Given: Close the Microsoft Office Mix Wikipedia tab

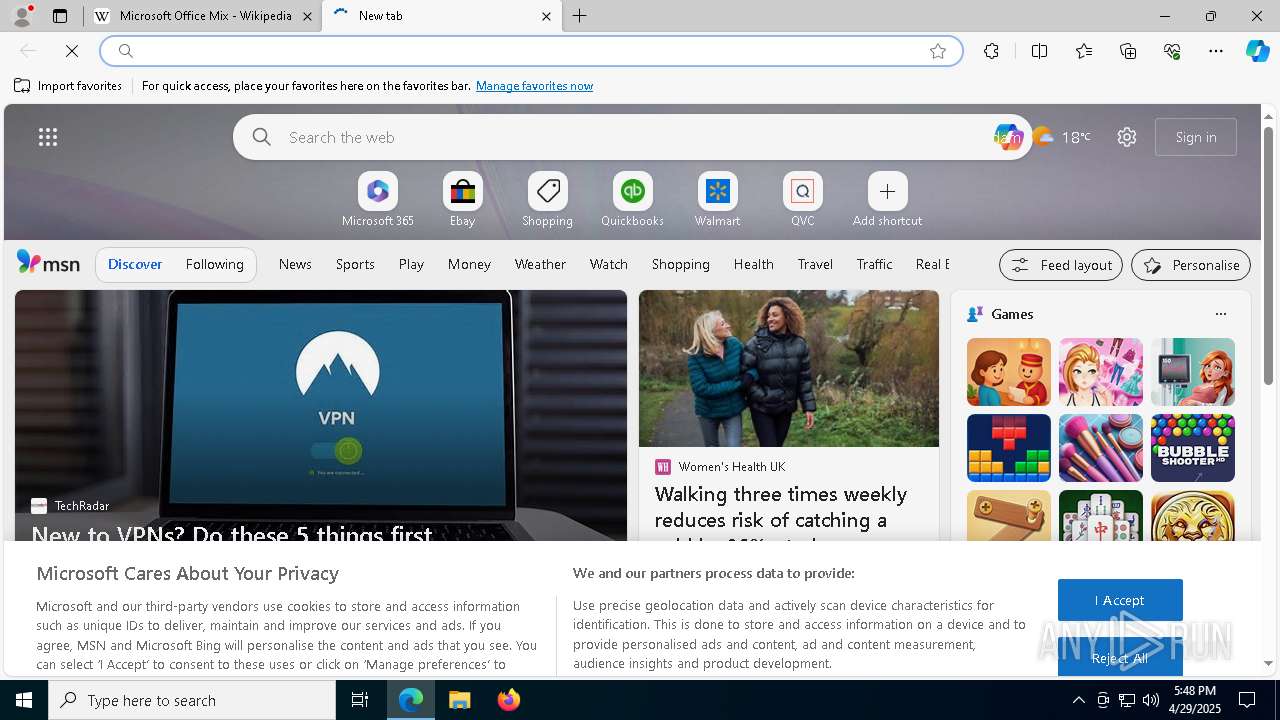Looking at the screenshot, I should [308, 16].
